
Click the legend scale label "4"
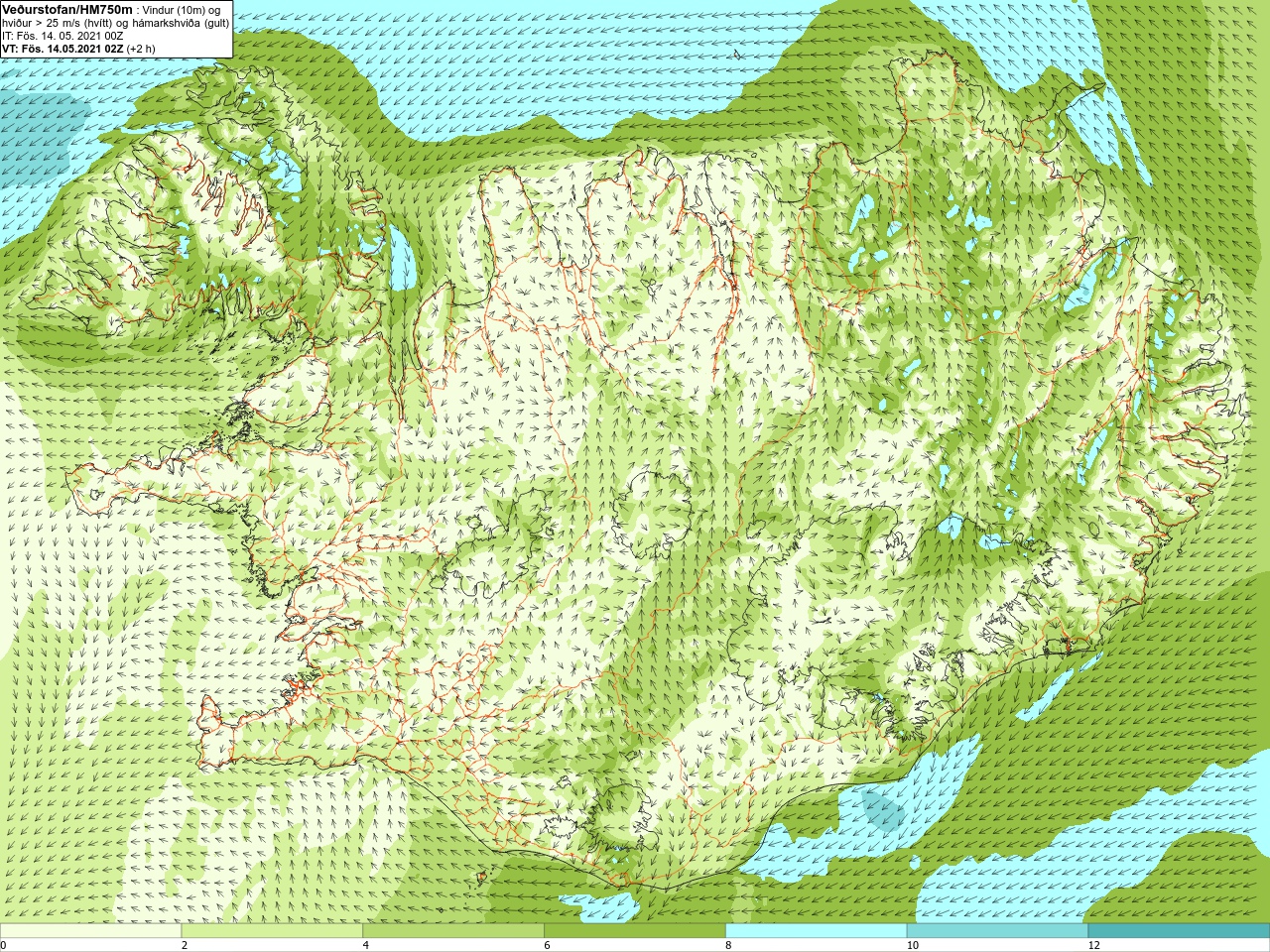tap(366, 945)
